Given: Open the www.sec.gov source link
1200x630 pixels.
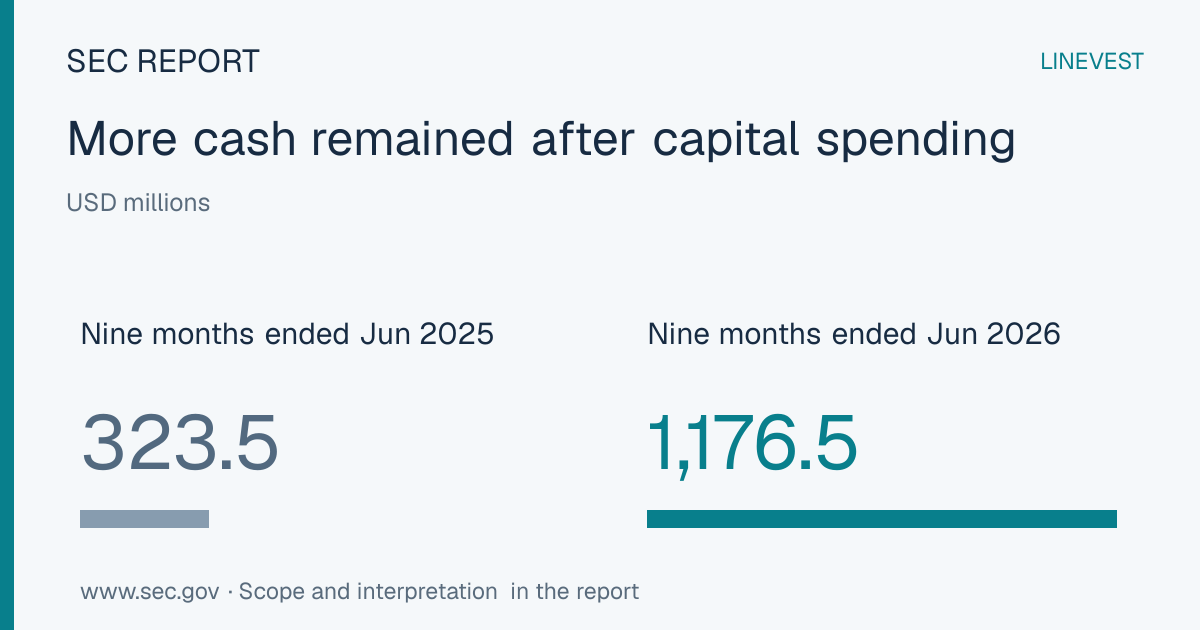Looking at the screenshot, I should tap(149, 591).
